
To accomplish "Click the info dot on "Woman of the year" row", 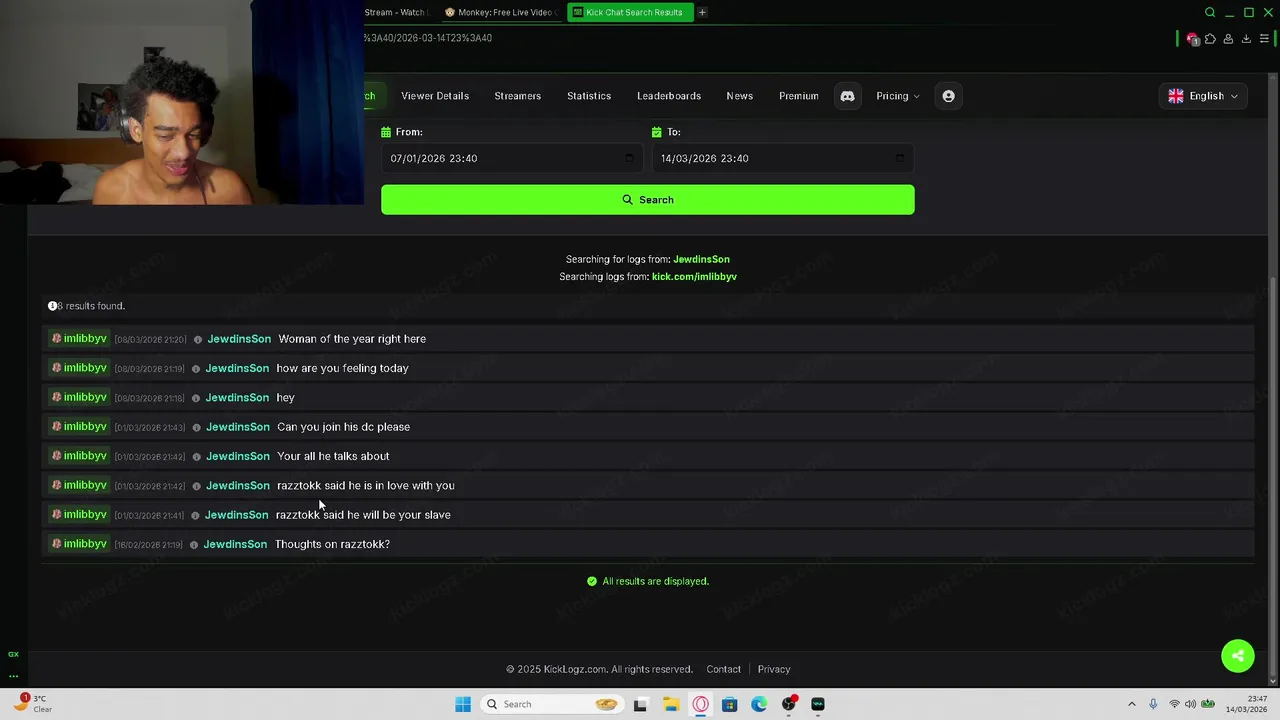I will (198, 339).
